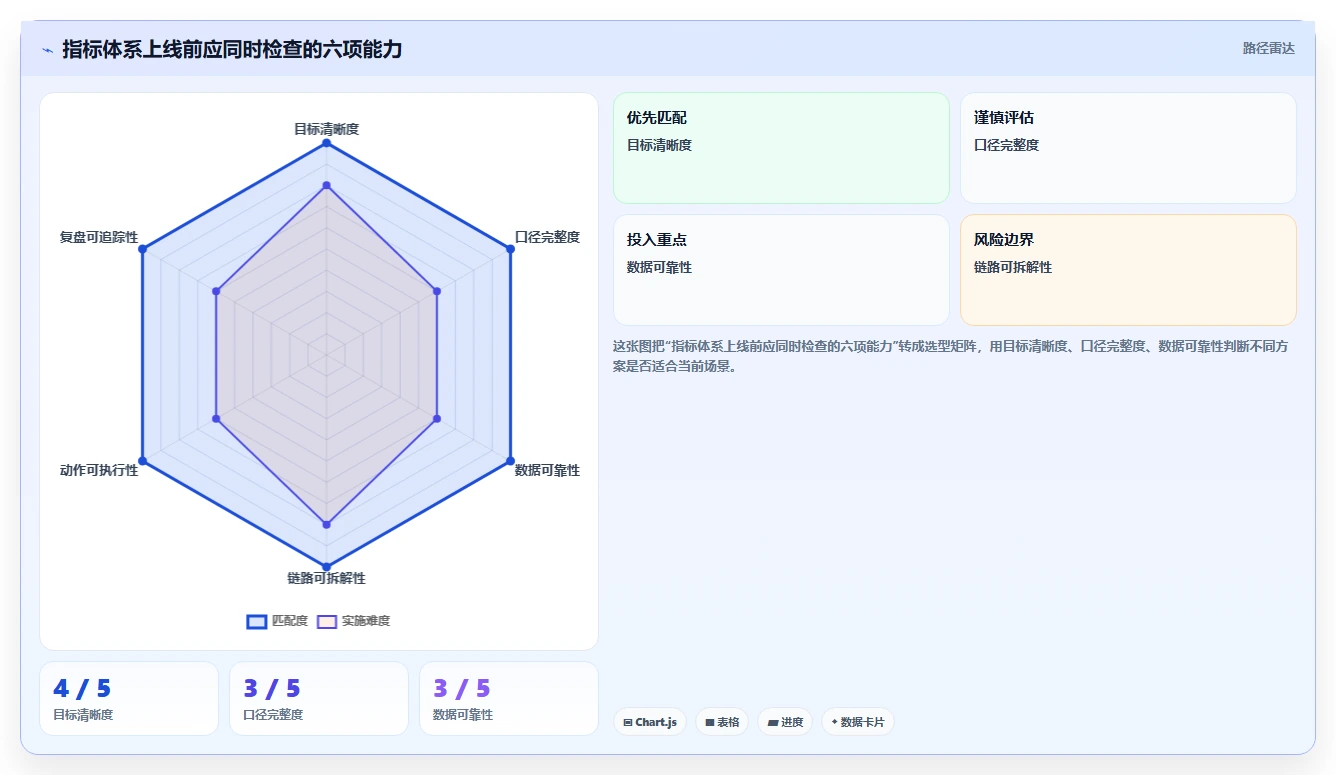Open the 谨慎评估 card

(1128, 148)
